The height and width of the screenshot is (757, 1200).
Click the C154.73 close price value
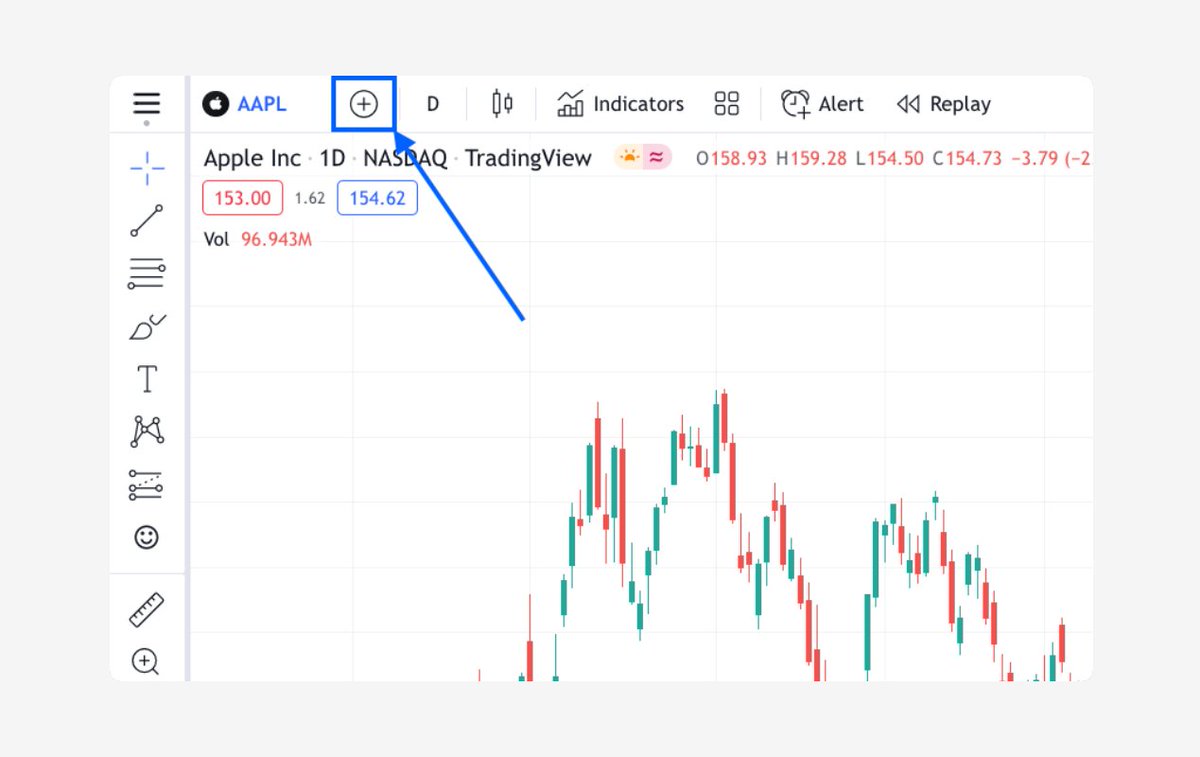968,158
